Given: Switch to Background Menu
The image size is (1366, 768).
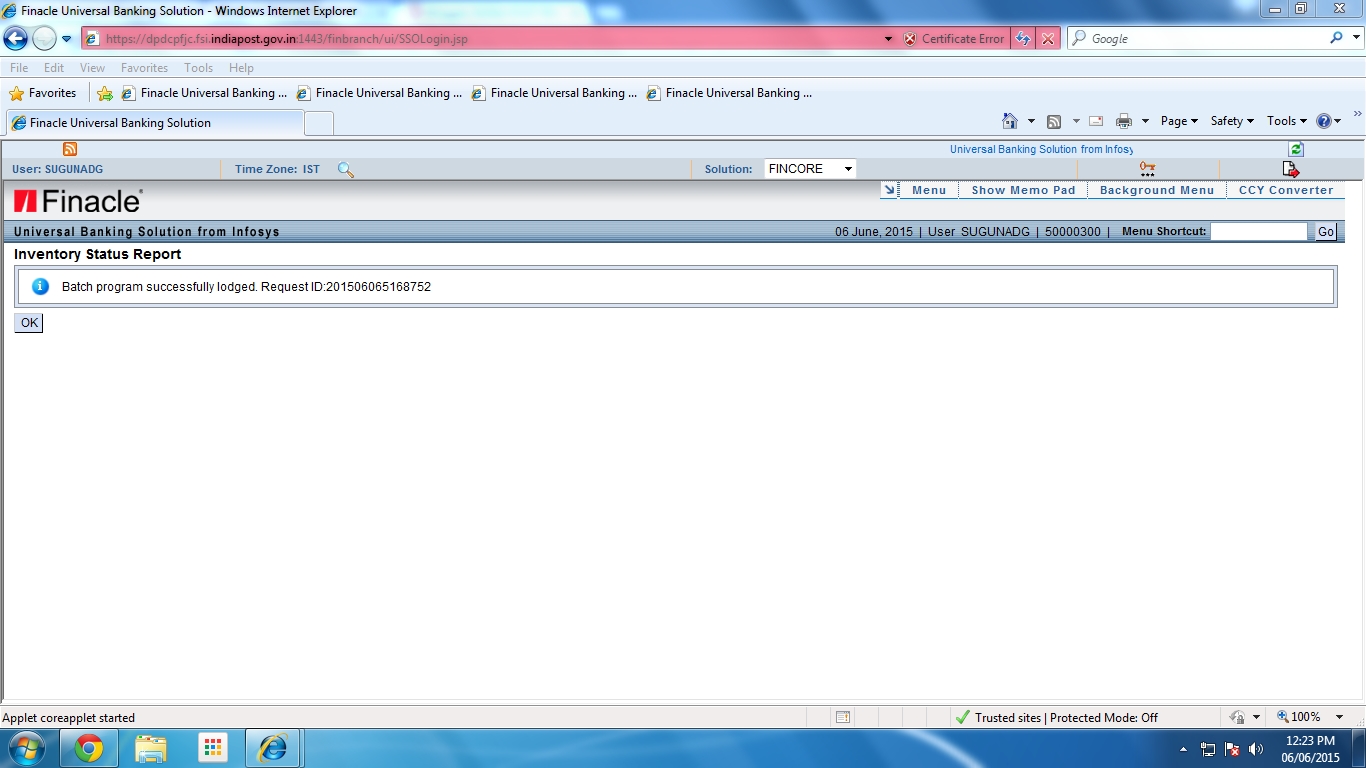Looking at the screenshot, I should pyautogui.click(x=1156, y=189).
